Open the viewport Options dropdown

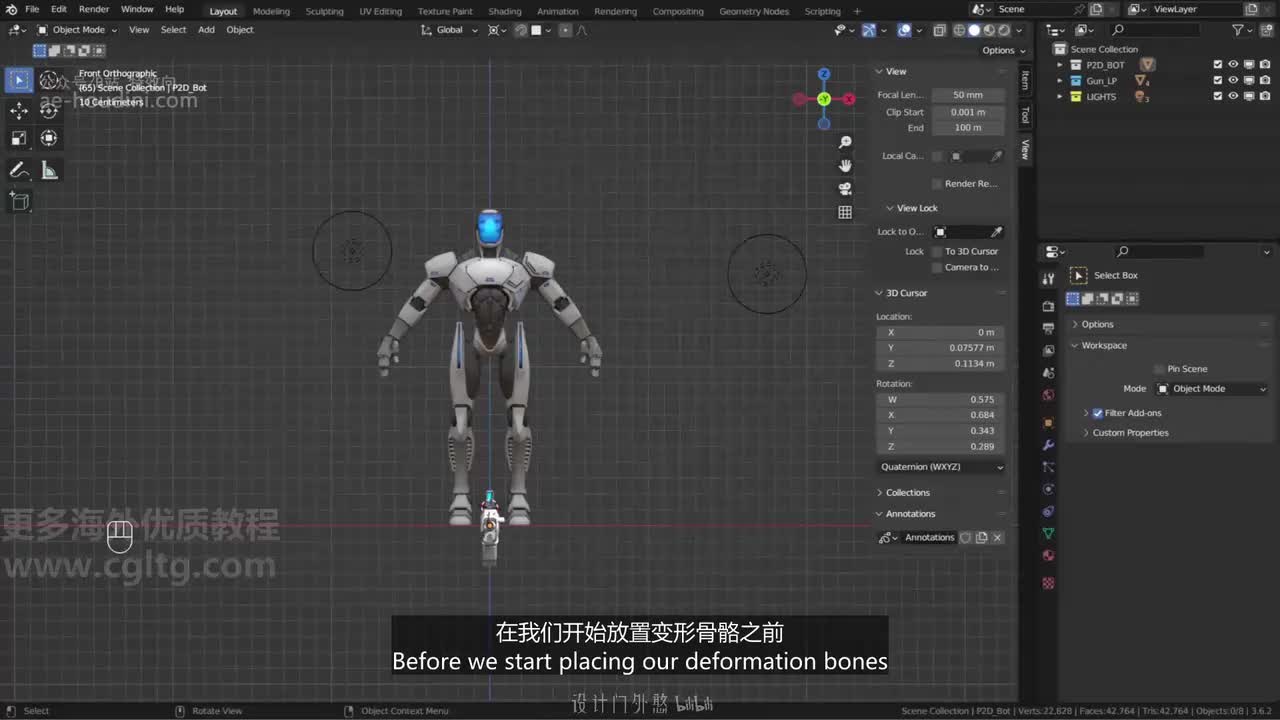coord(1003,51)
